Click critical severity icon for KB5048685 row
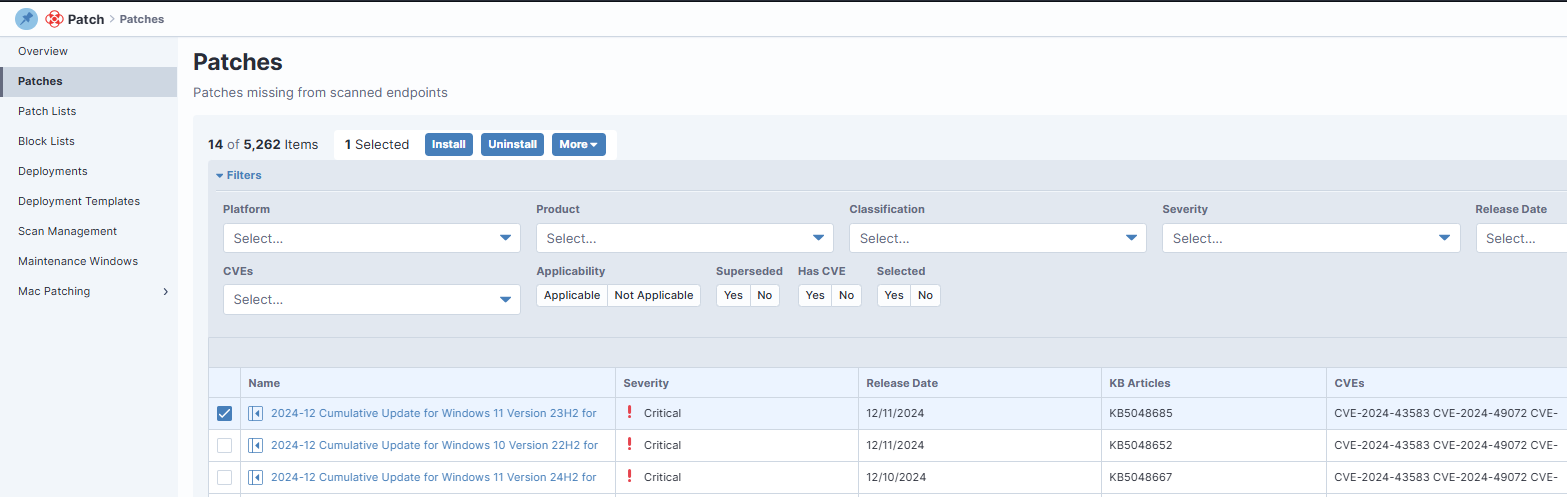Screen dimensions: 1567x497 coord(629,412)
